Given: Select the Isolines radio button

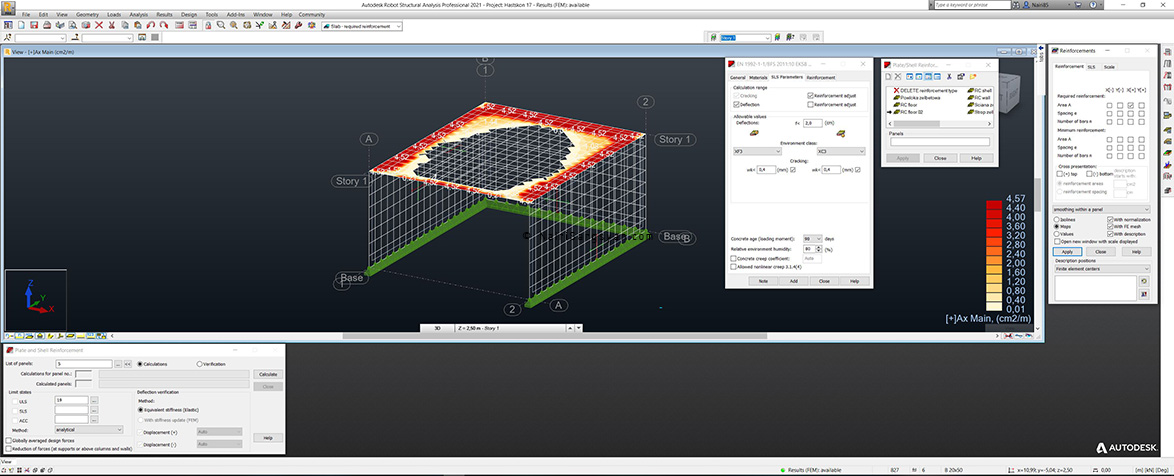Looking at the screenshot, I should (1056, 220).
